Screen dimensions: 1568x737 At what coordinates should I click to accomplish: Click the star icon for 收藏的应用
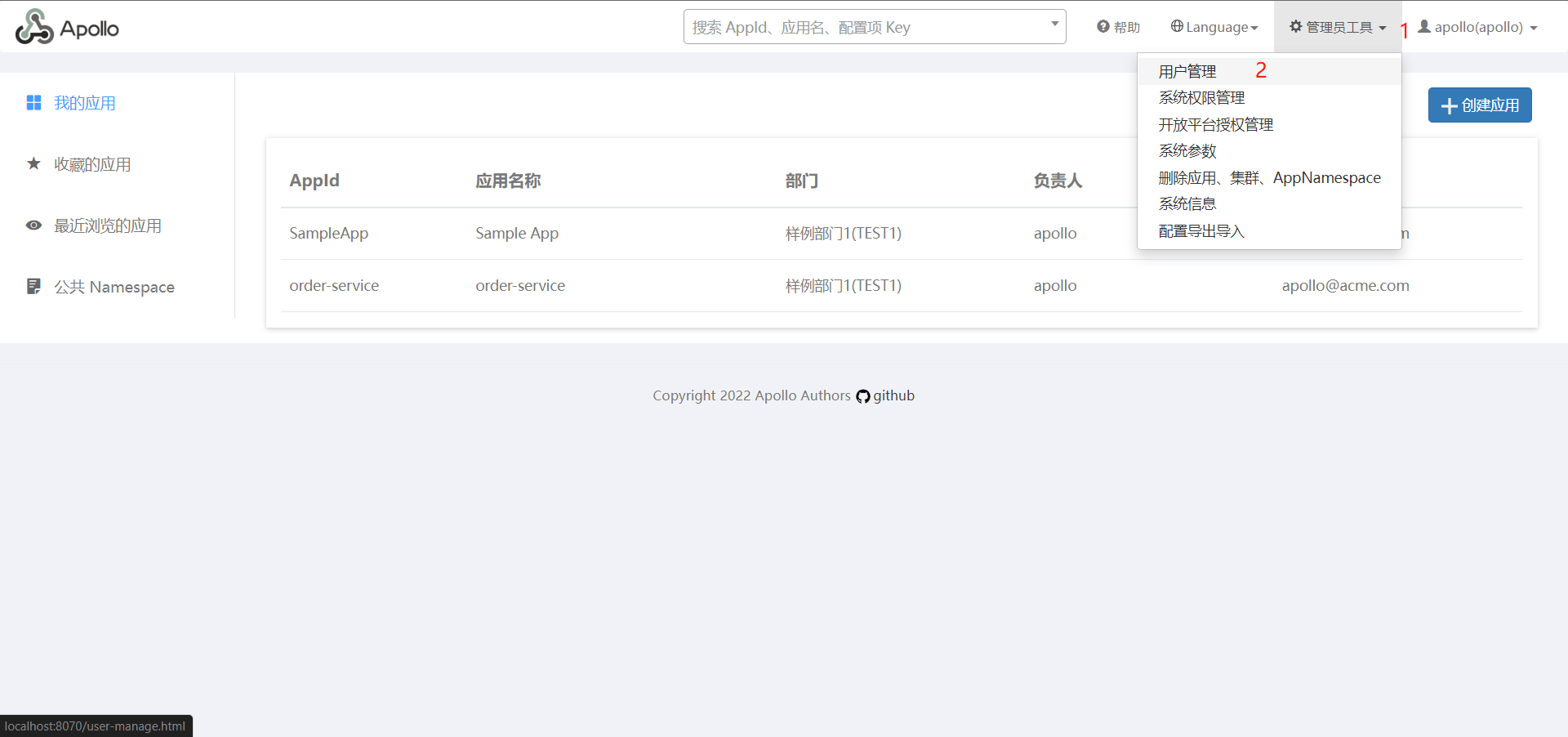tap(33, 164)
